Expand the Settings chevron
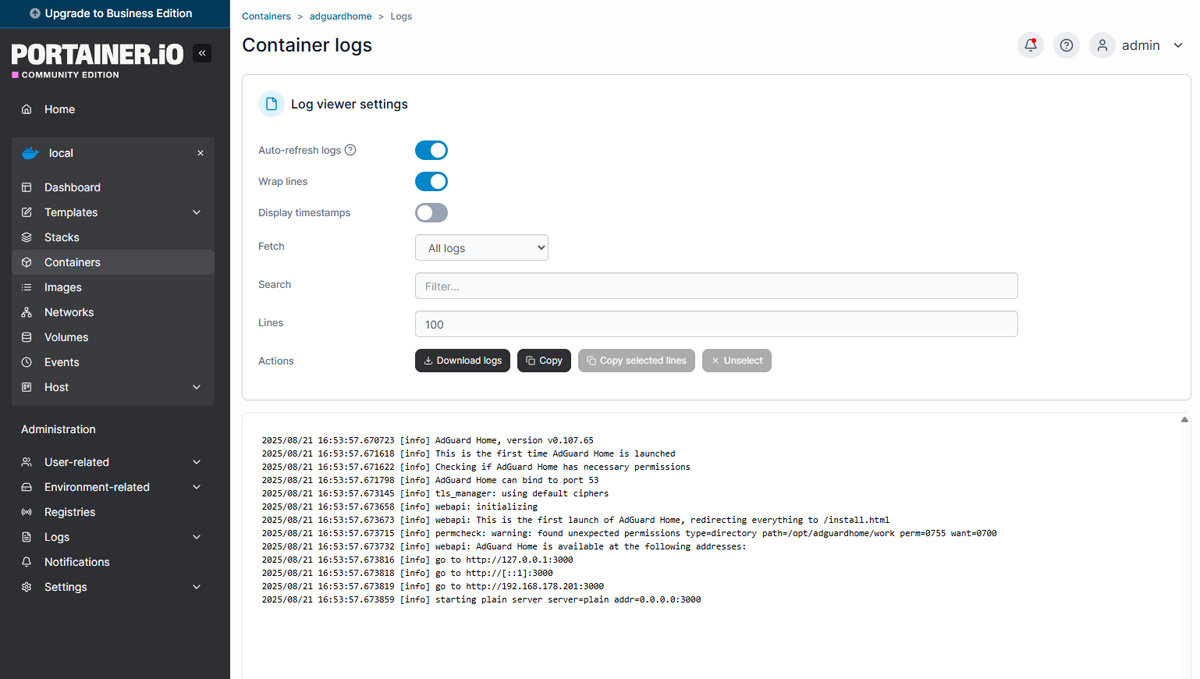Image resolution: width=1200 pixels, height=679 pixels. [196, 587]
